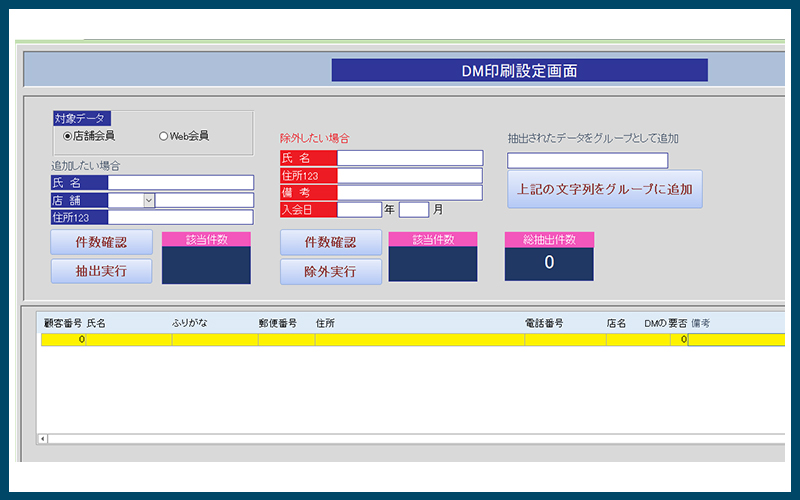
Task: Select the Web会員 radio button
Action: click(164, 136)
